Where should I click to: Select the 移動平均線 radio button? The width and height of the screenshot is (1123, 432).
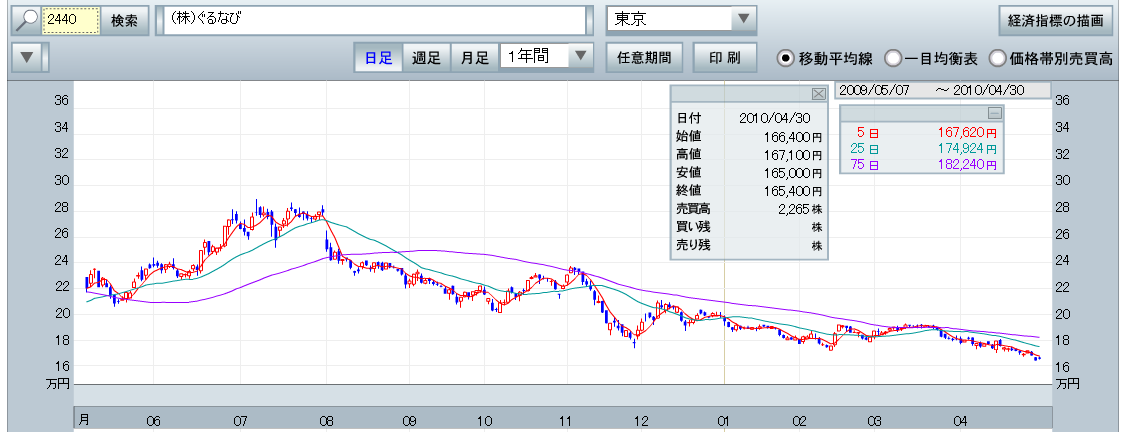point(787,58)
